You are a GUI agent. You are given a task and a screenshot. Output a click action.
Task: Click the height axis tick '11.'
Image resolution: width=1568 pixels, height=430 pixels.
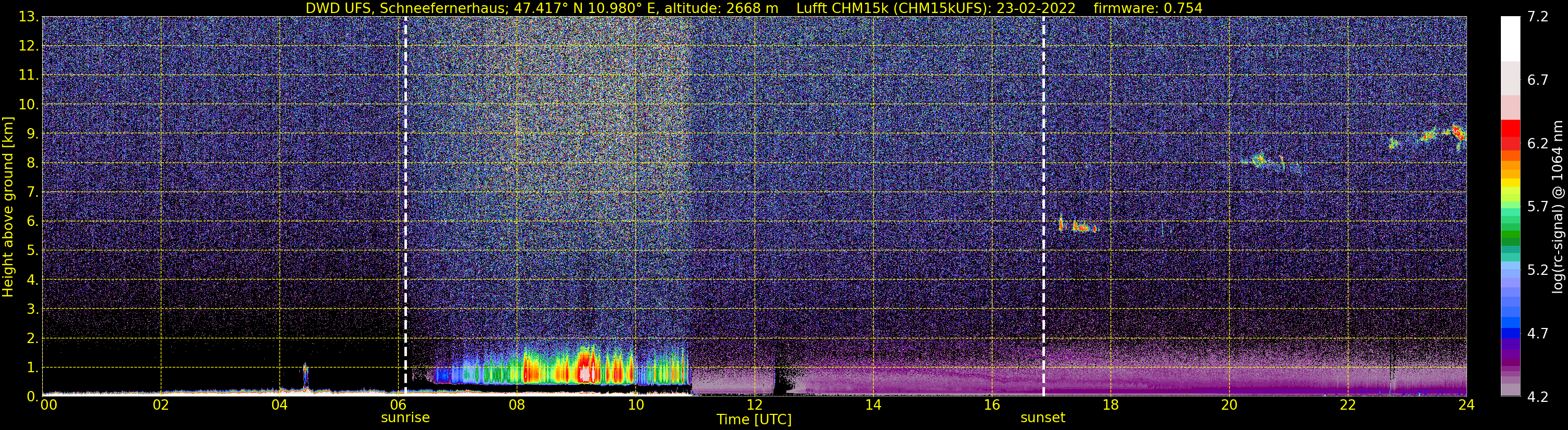tap(29, 75)
